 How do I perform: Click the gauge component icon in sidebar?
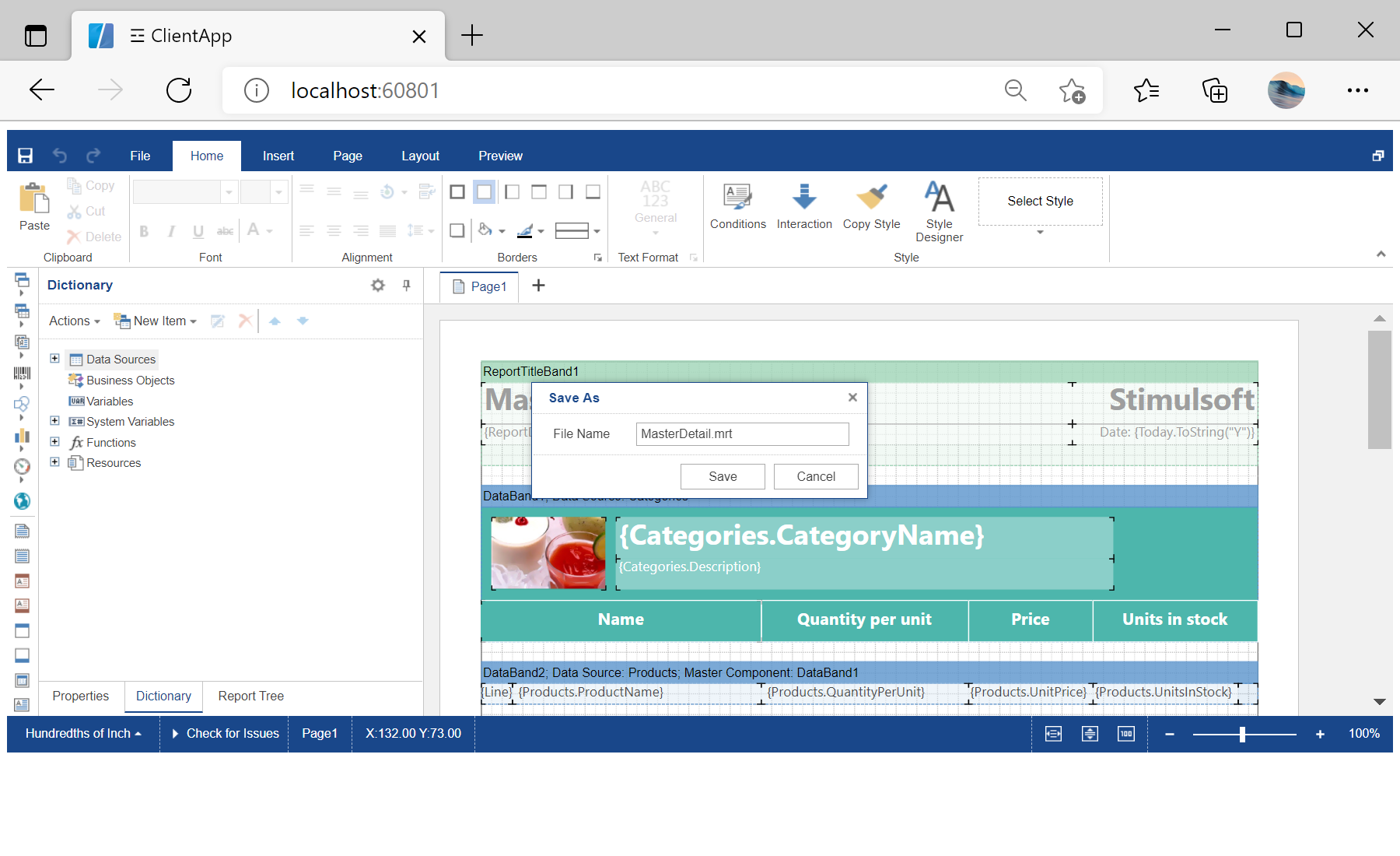point(22,466)
